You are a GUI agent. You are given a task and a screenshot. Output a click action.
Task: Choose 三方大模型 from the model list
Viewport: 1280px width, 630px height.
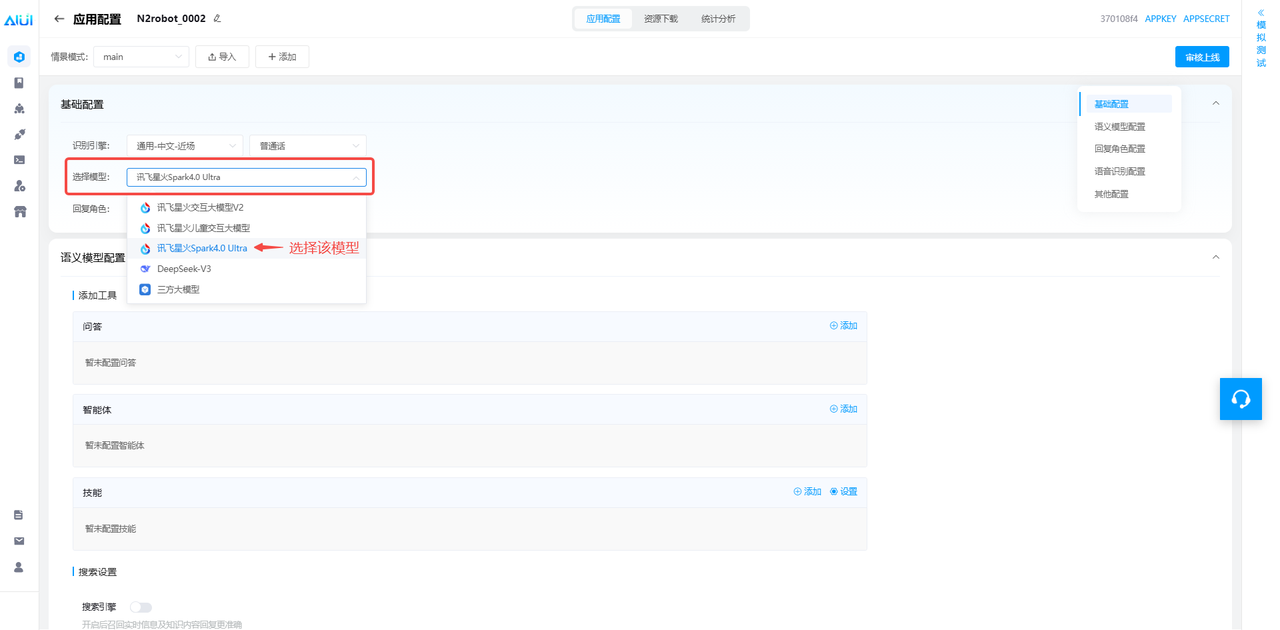point(246,290)
